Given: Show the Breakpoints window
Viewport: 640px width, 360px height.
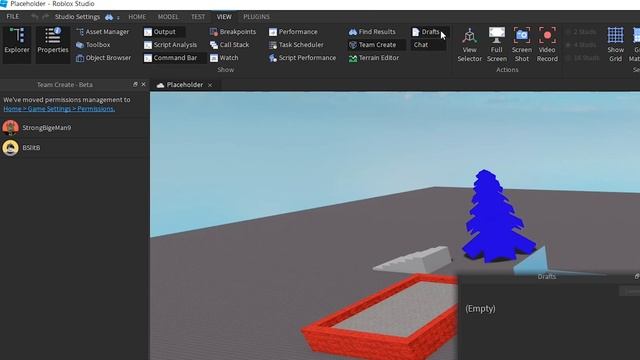Looking at the screenshot, I should (233, 32).
